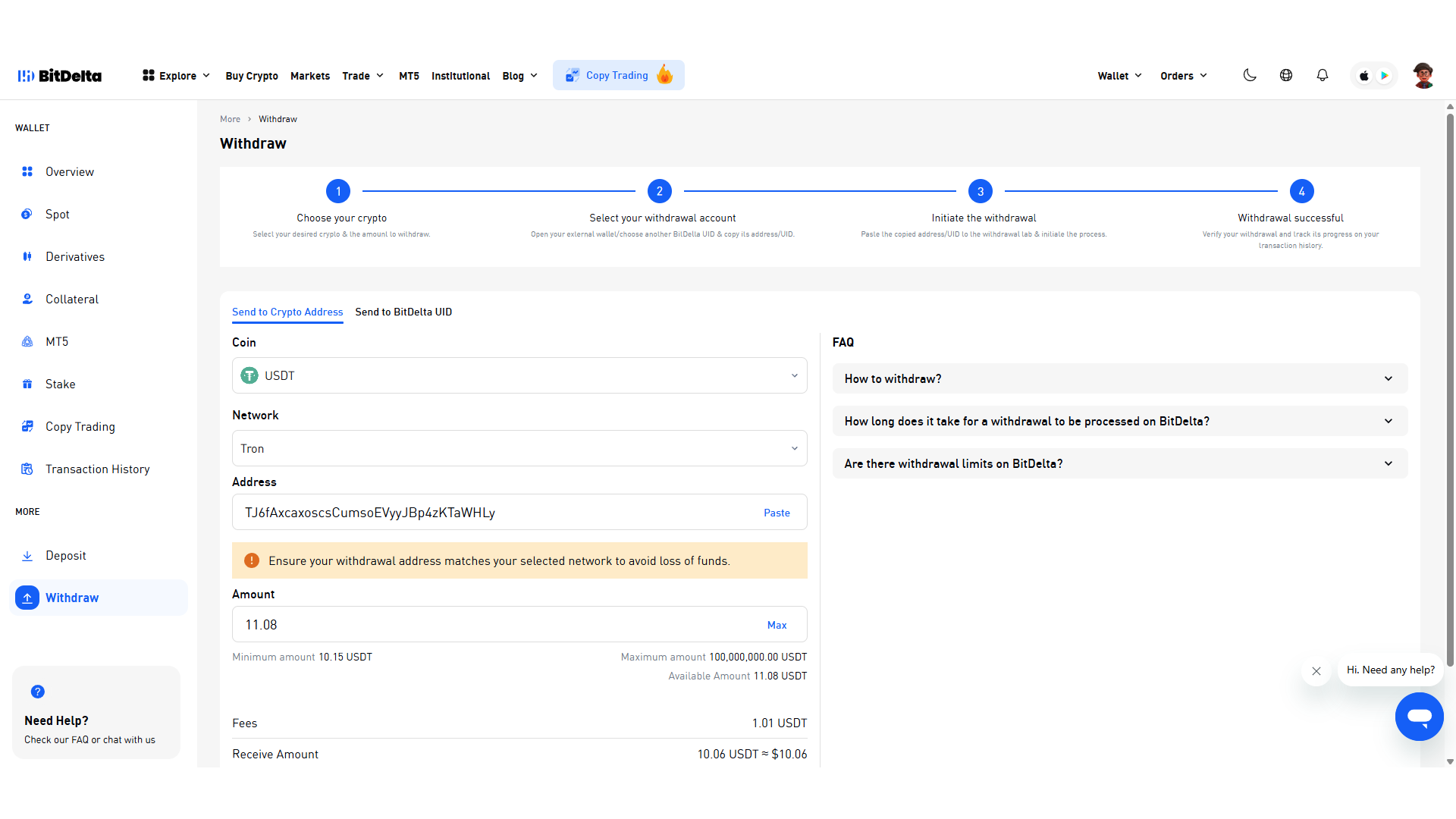Switch to Send to Crypto Address tab
Viewport: 1456px width, 819px height.
(287, 312)
